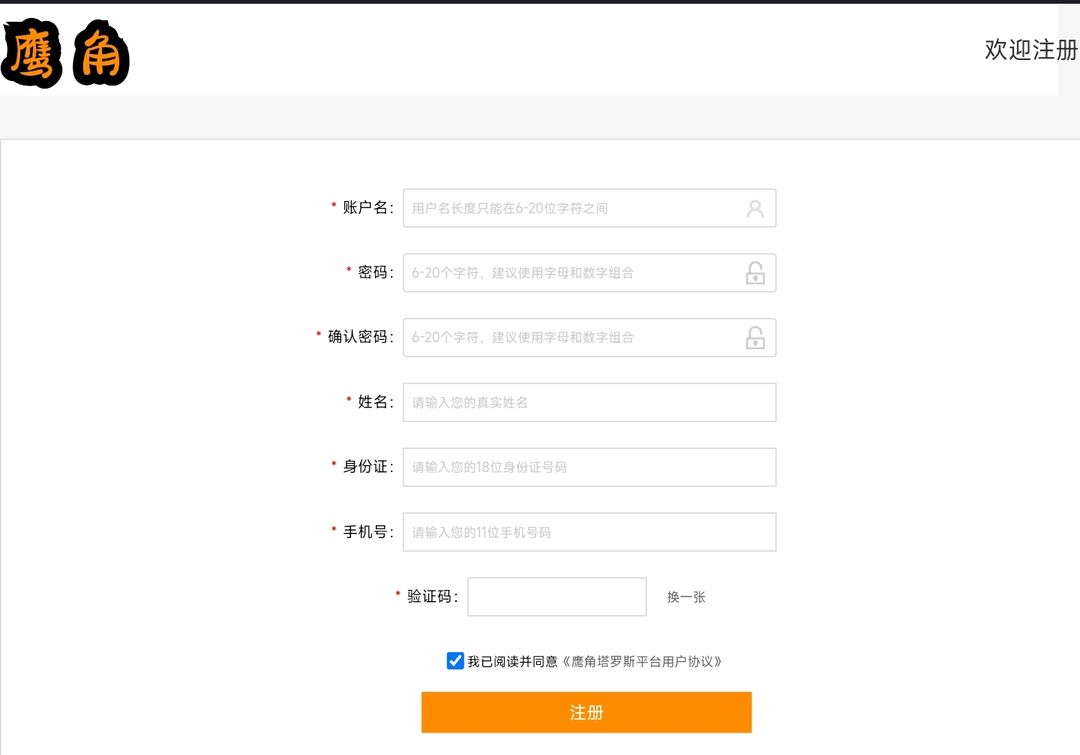Focus the 验证码 captcha input box

(557, 597)
